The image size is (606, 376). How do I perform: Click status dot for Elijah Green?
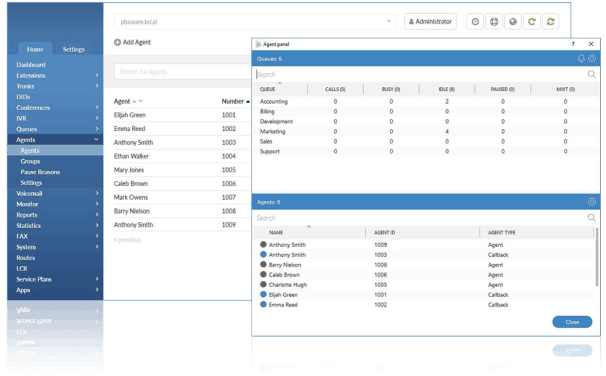point(263,294)
